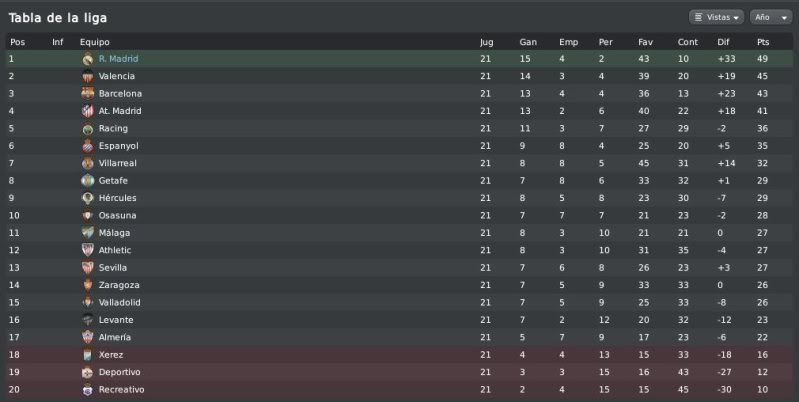799x402 pixels.
Task: Click the Deportivo club crest icon
Action: (88, 372)
